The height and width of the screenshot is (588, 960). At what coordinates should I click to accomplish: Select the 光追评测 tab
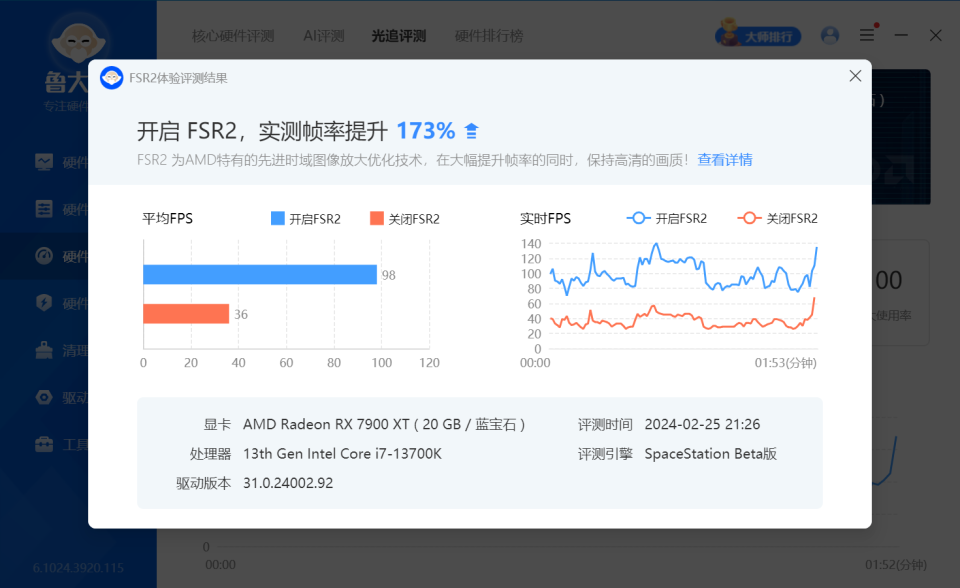tap(399, 36)
